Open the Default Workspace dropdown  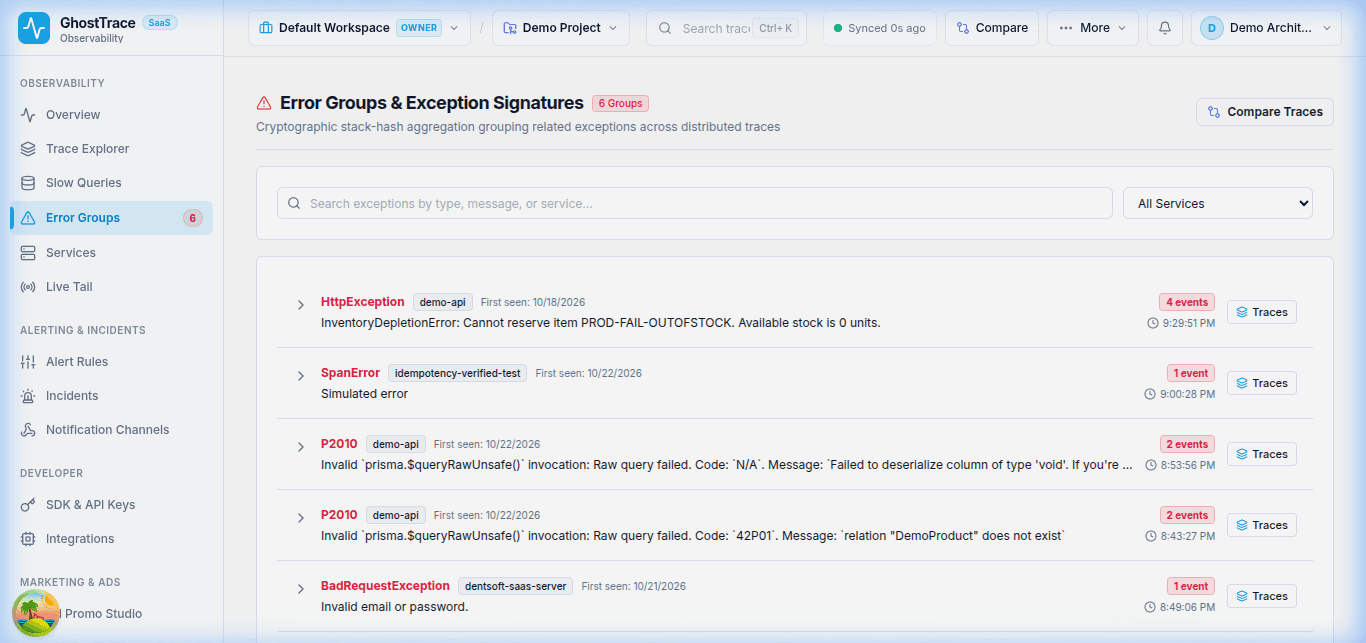click(x=359, y=28)
